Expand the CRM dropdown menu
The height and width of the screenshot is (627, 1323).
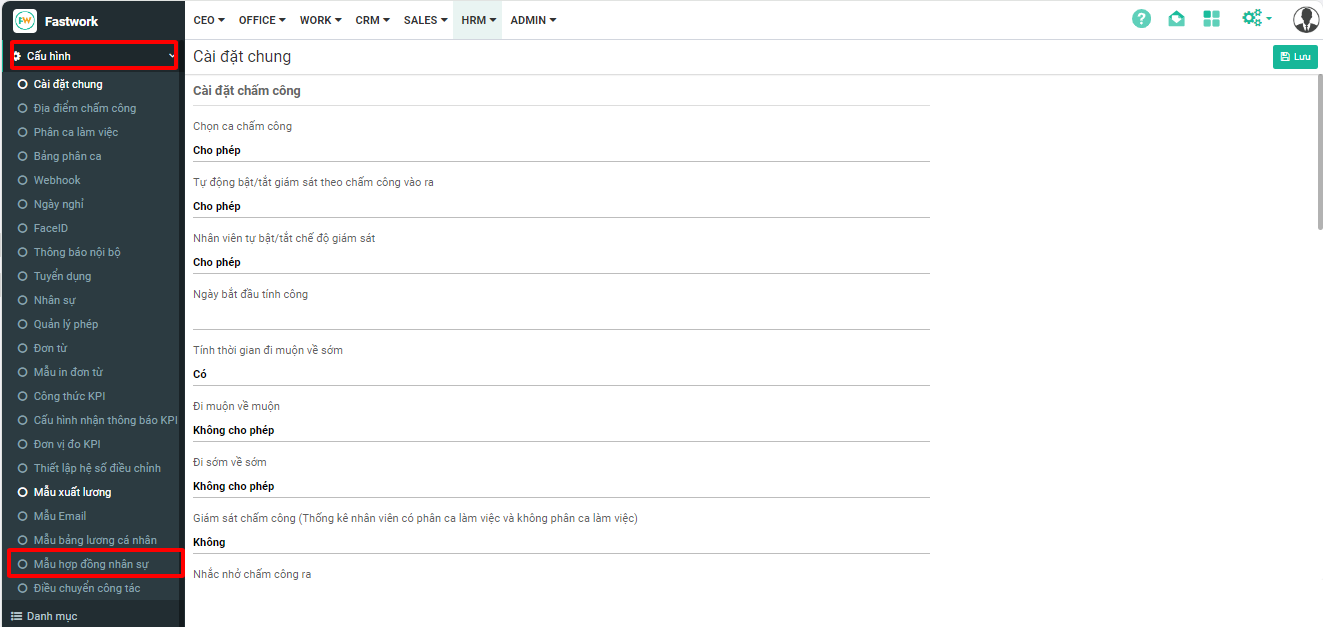point(373,20)
